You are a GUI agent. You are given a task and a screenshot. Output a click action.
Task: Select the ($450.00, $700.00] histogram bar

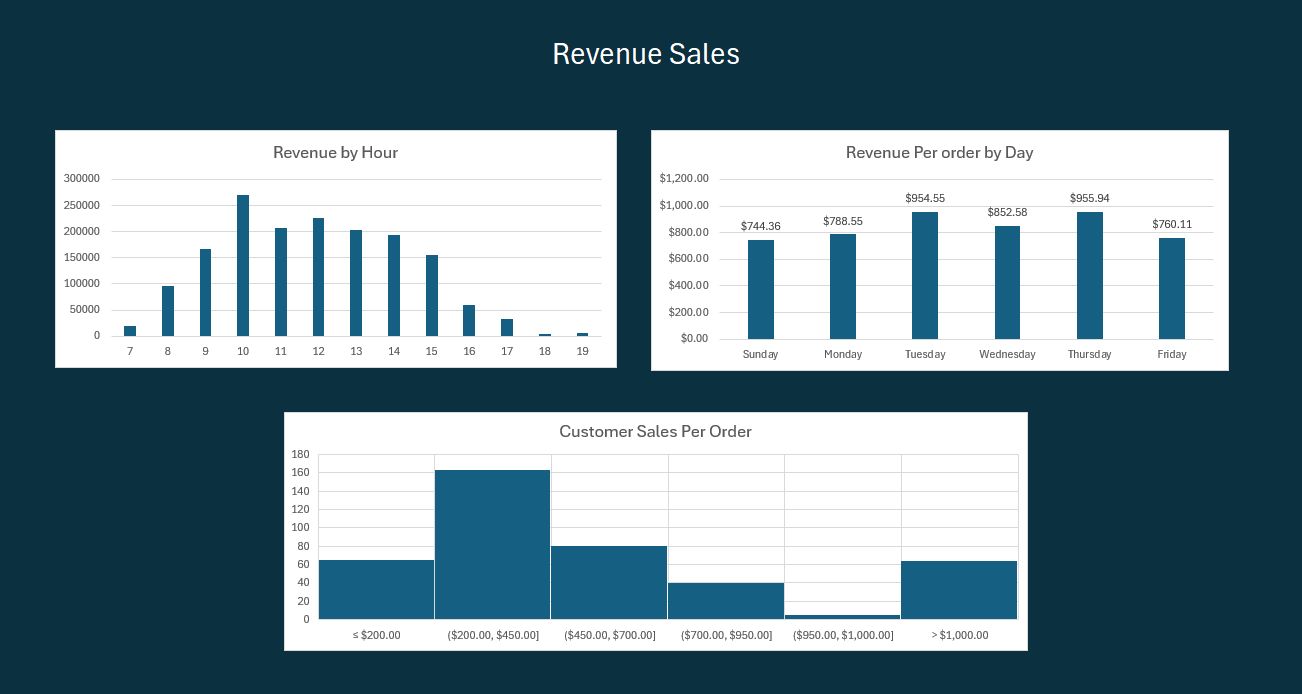[x=609, y=583]
